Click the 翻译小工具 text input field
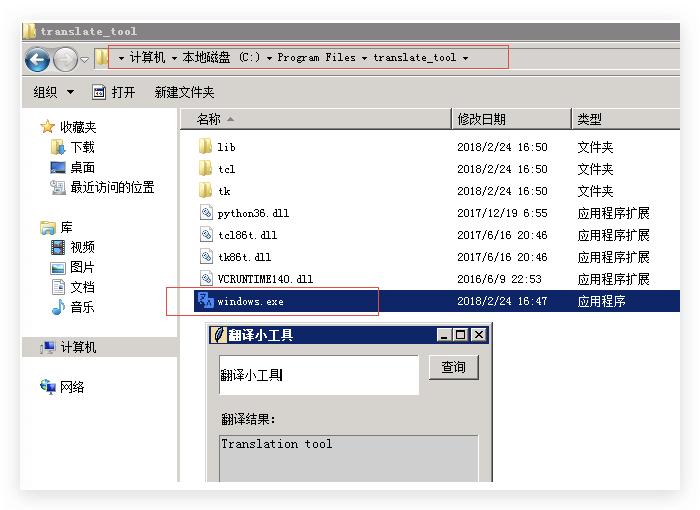Image resolution: width=700 pixels, height=510 pixels. 319,375
